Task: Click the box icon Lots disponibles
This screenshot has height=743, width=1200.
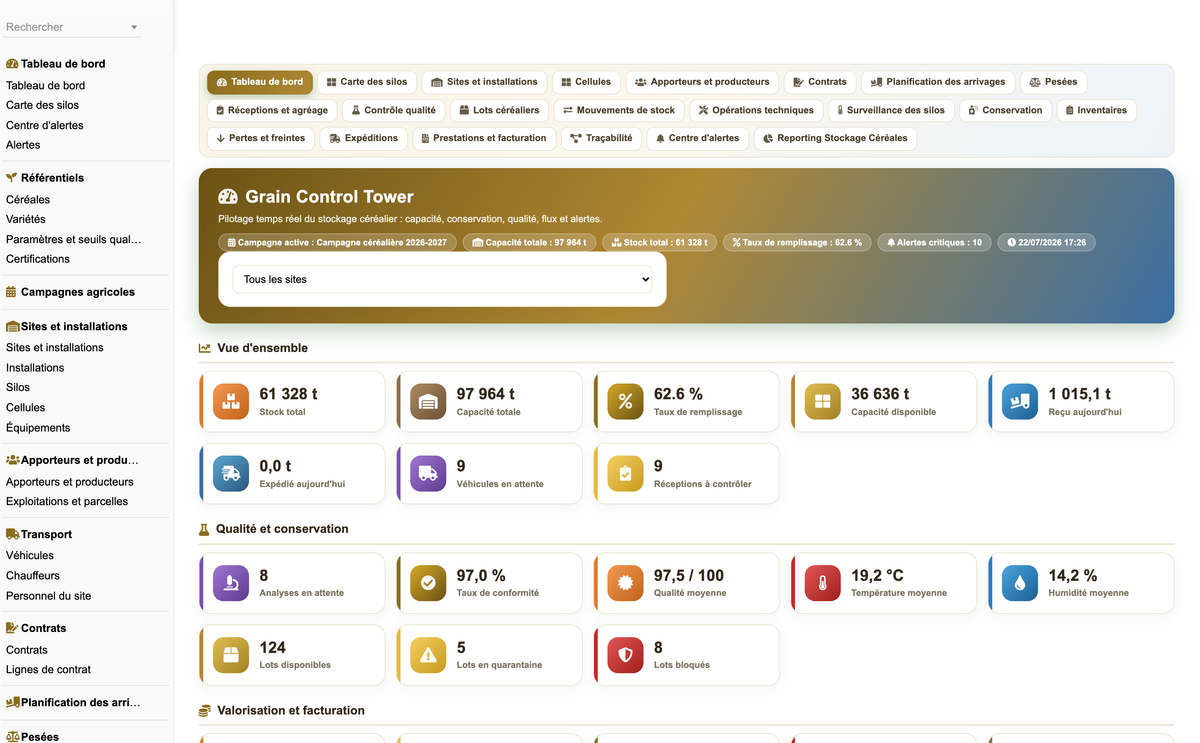Action: click(231, 655)
